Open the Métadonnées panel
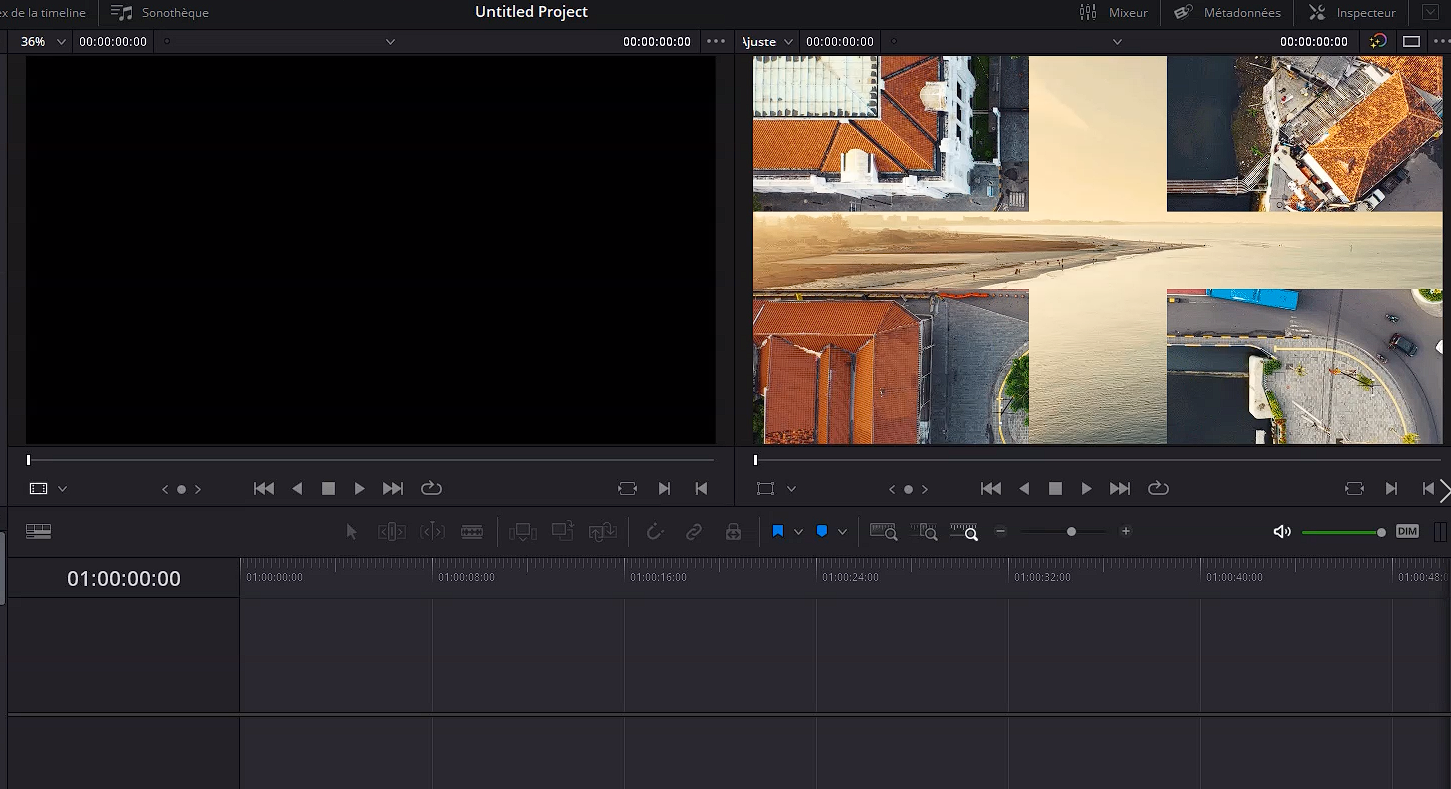The width and height of the screenshot is (1451, 789). click(1227, 13)
